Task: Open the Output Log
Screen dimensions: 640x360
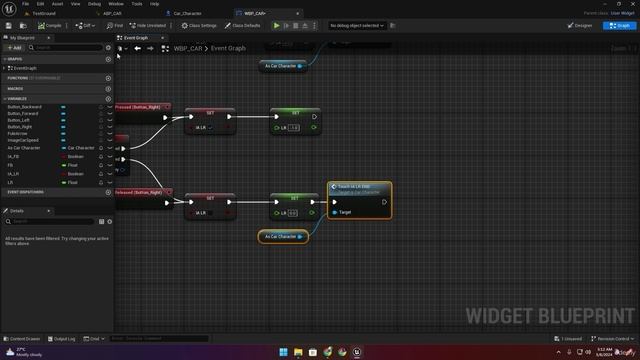Action: click(x=62, y=339)
